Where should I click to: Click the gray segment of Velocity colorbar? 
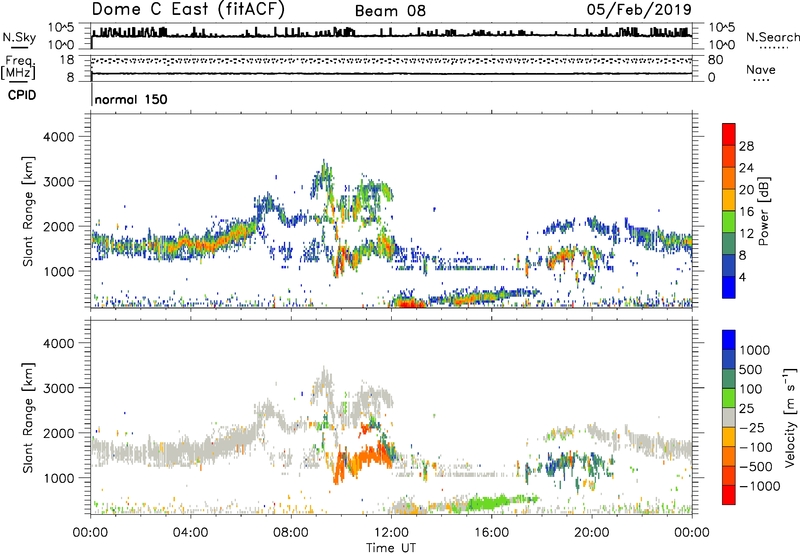729,417
